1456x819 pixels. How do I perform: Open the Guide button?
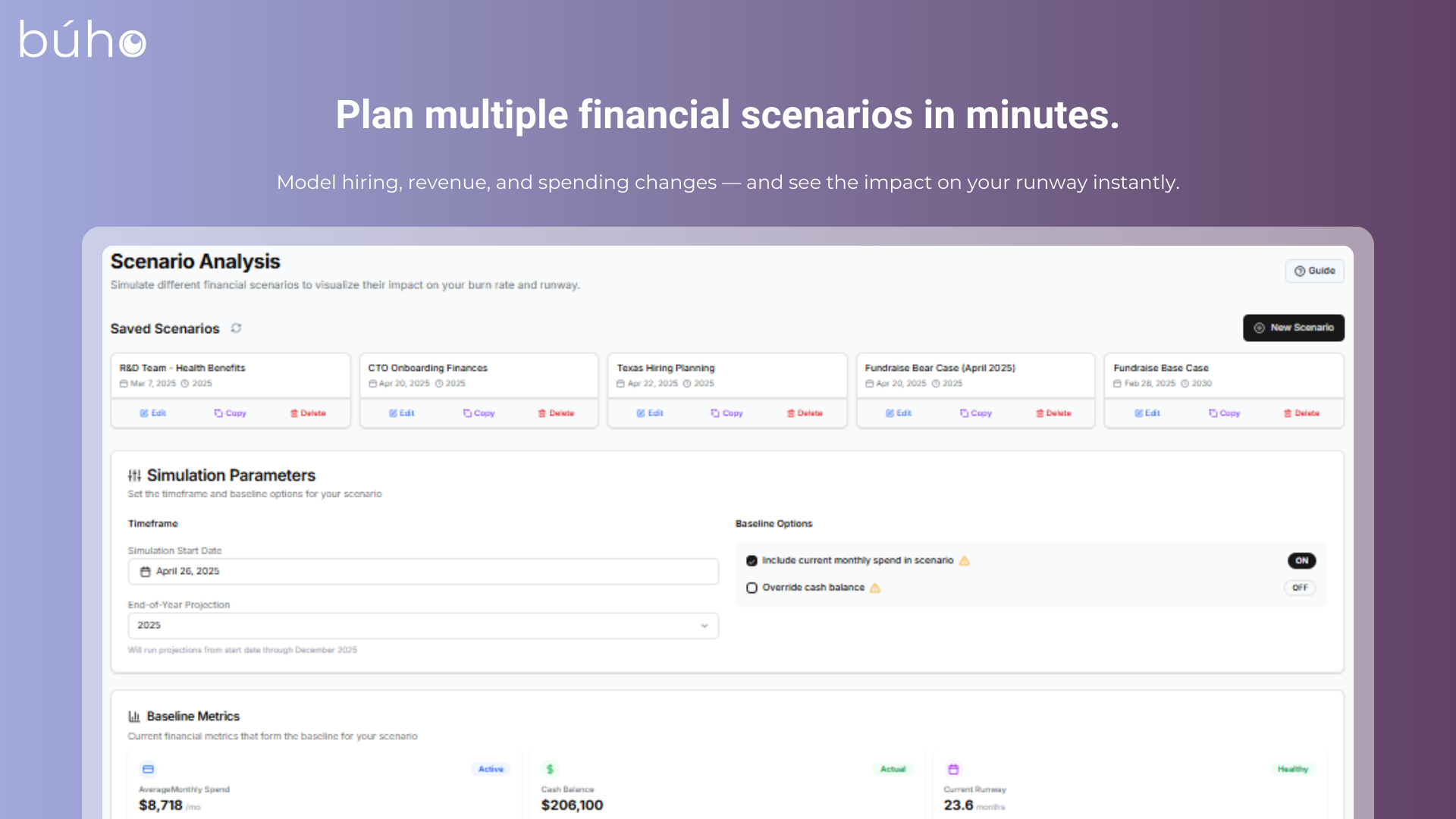point(1314,271)
